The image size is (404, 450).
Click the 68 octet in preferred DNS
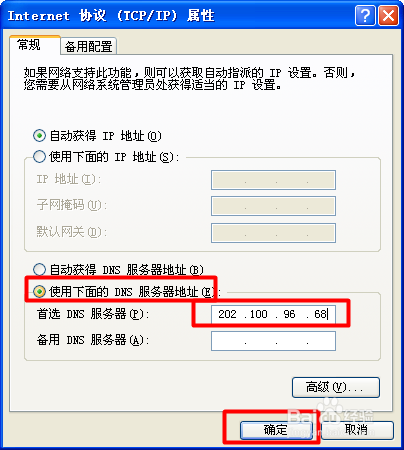point(320,314)
